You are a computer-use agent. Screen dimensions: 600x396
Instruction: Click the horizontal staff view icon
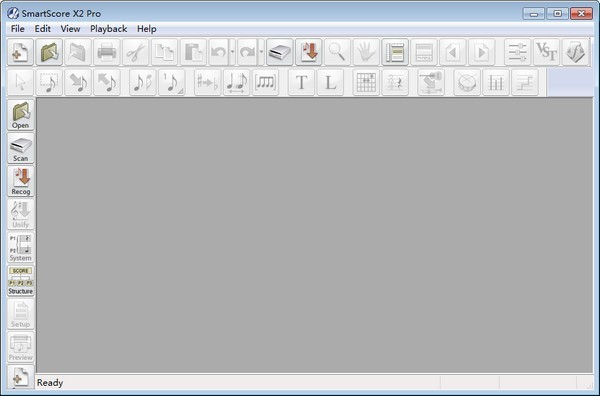point(424,52)
